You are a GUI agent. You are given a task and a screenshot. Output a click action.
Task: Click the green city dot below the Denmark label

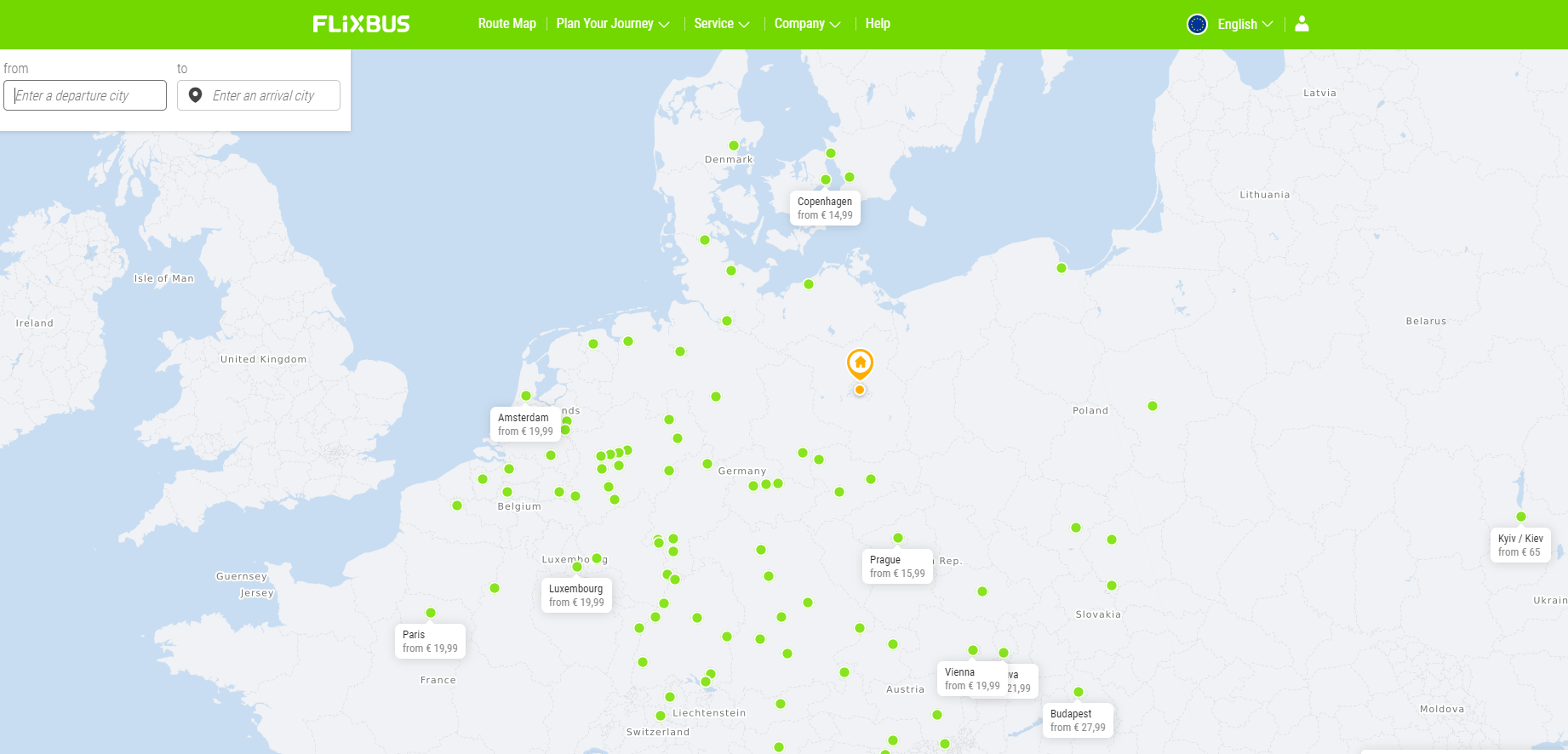point(704,240)
